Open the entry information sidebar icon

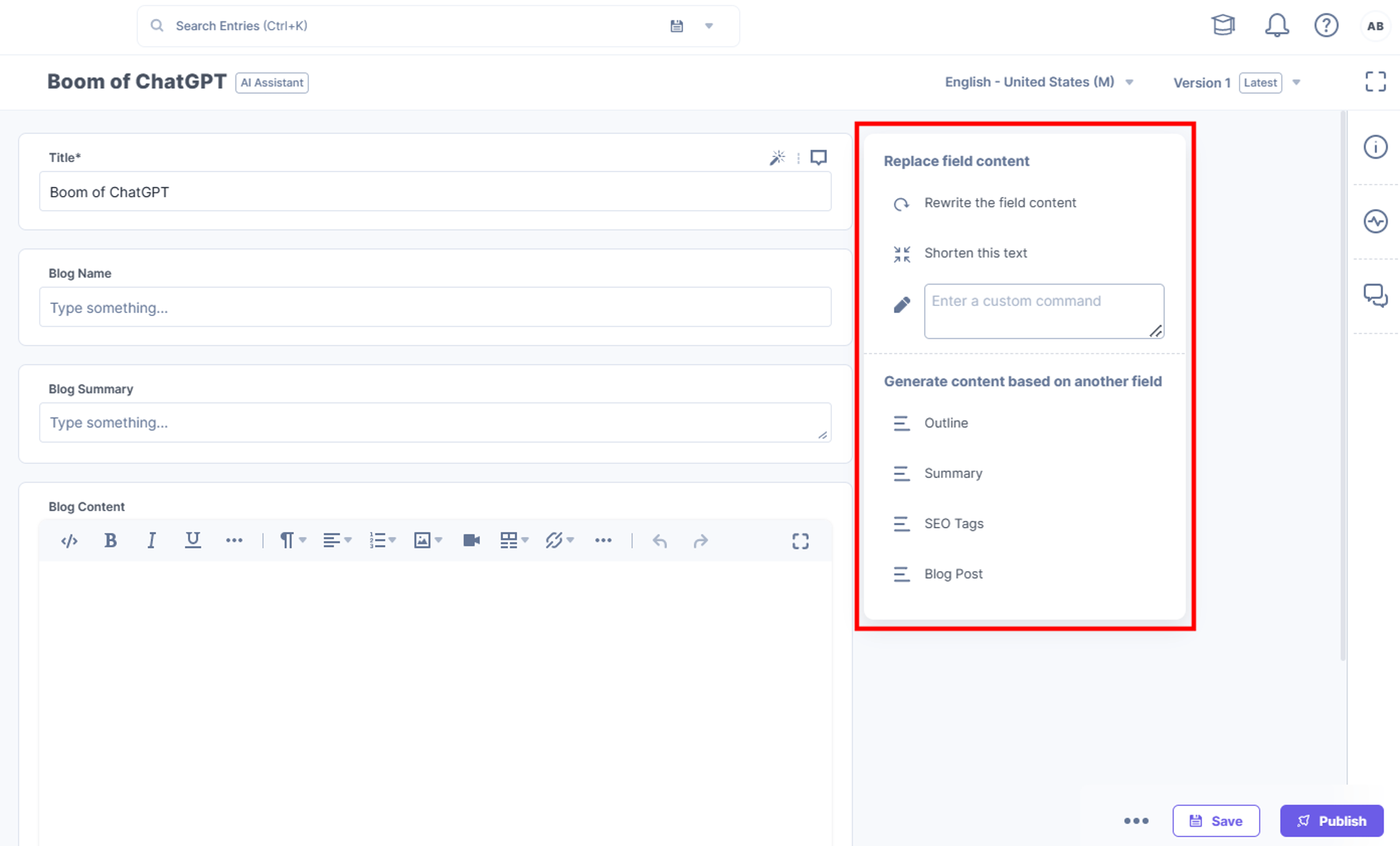(1375, 147)
